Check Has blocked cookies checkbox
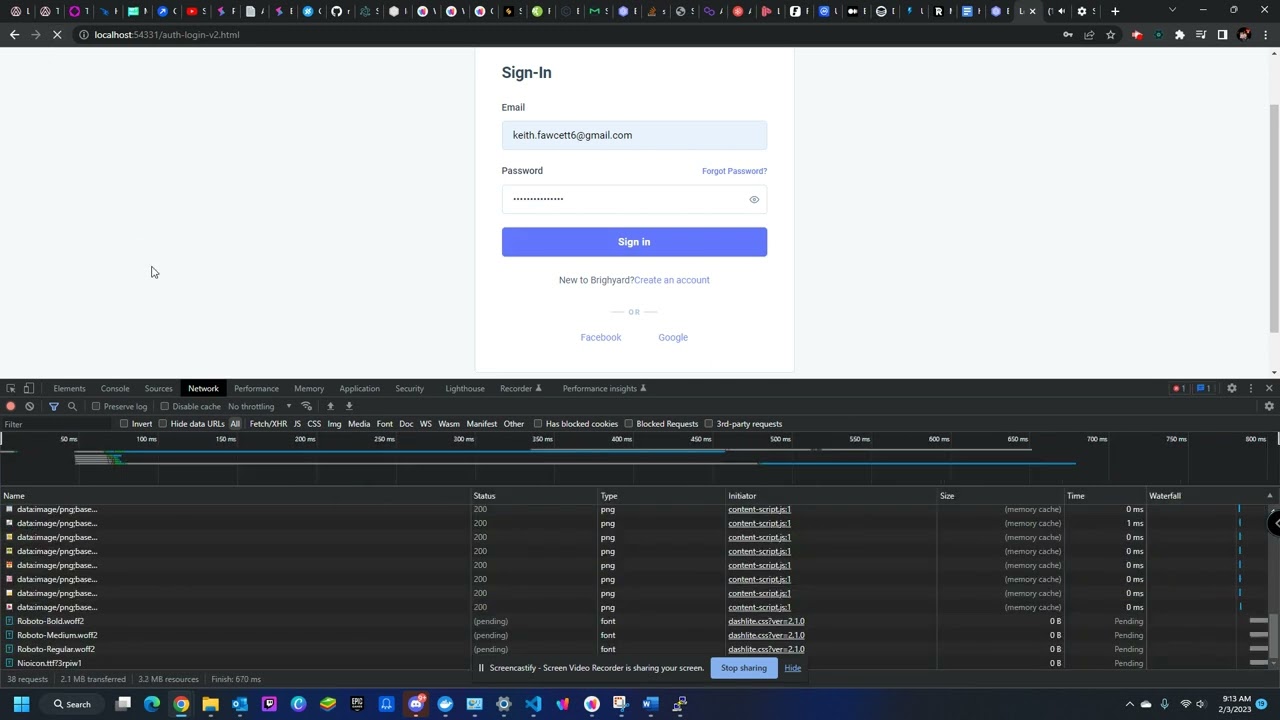This screenshot has height=720, width=1280. 538,424
